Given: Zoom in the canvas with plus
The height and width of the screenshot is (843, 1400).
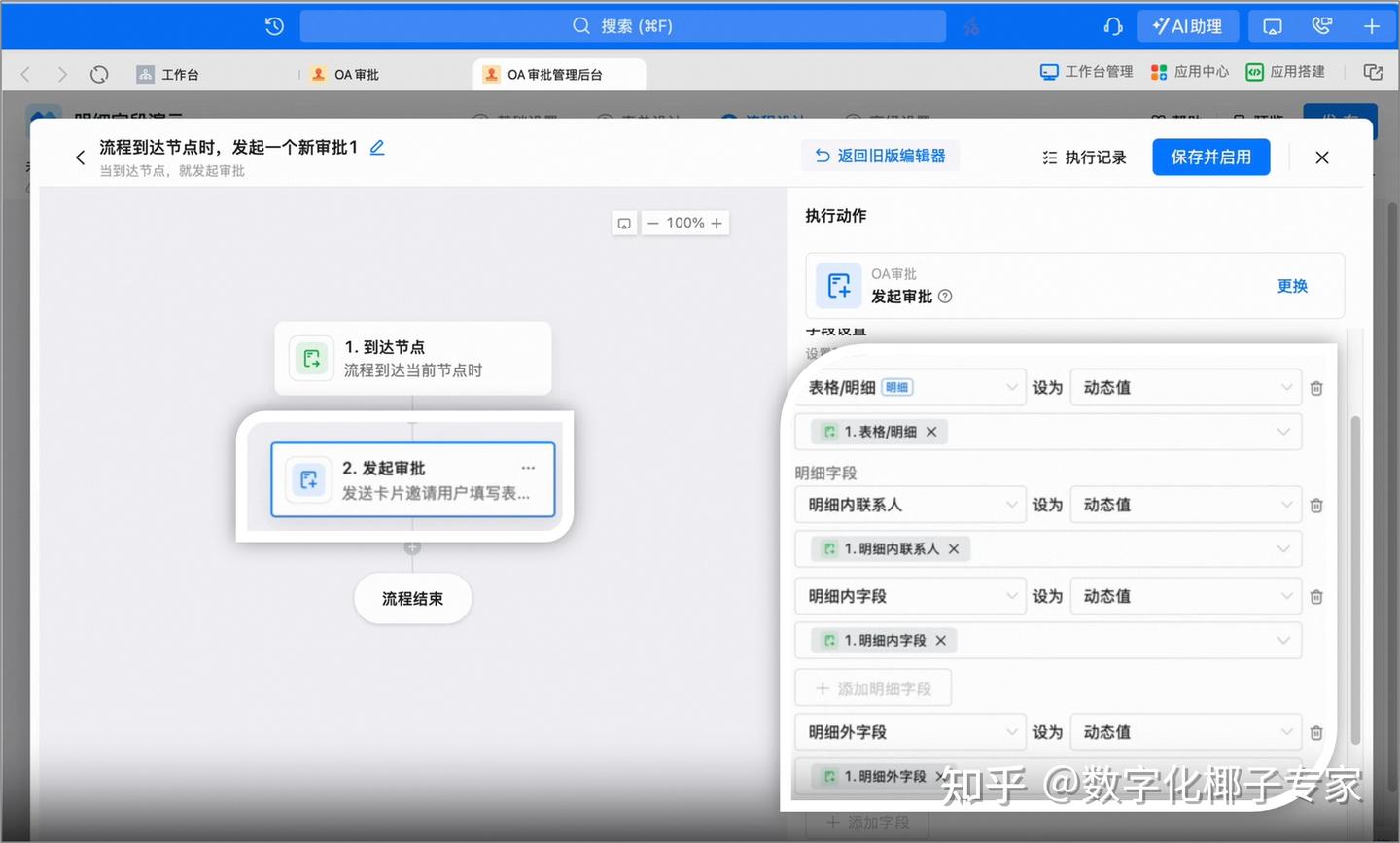Looking at the screenshot, I should [717, 223].
